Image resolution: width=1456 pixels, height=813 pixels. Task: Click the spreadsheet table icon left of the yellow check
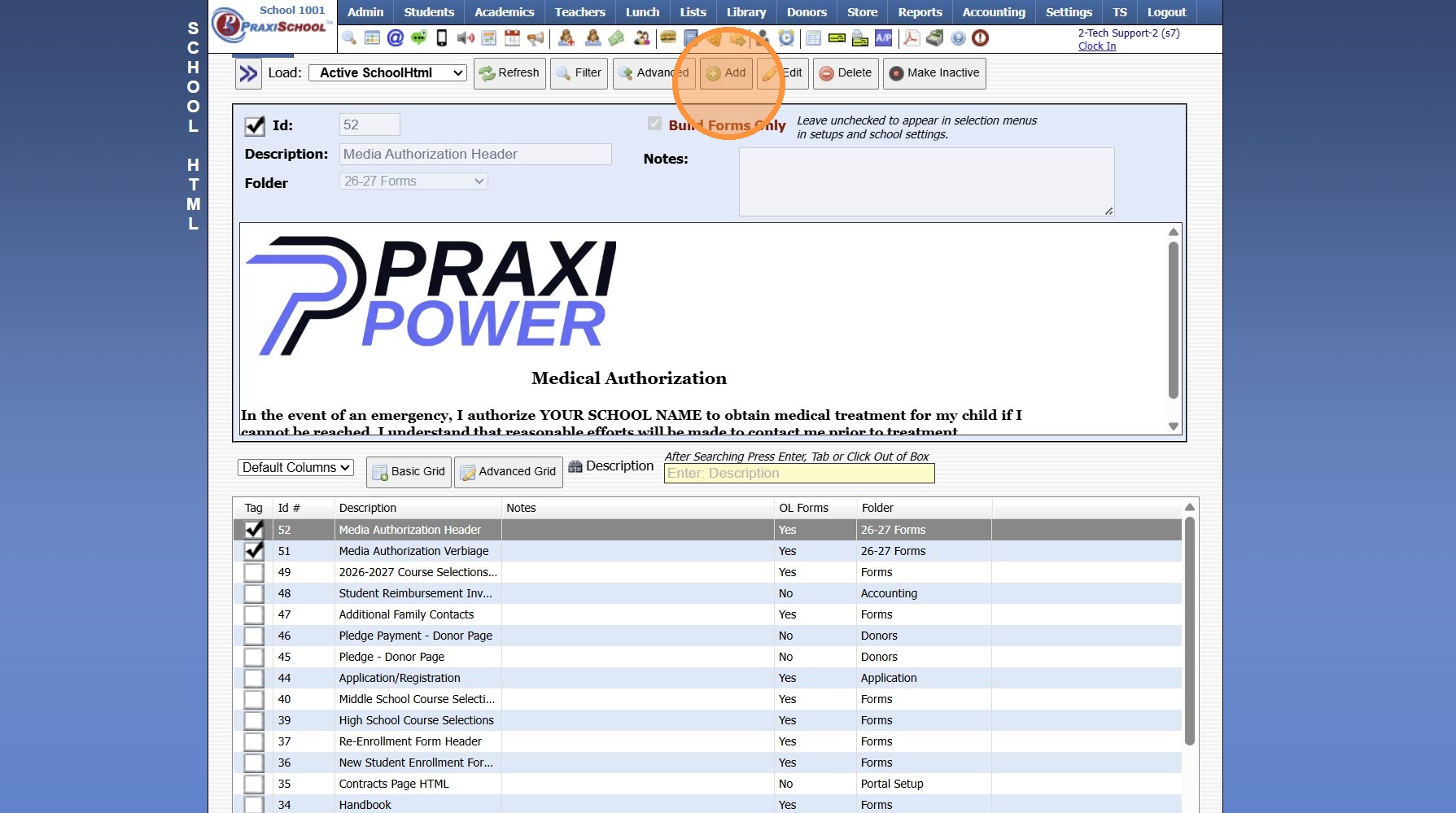[x=813, y=38]
